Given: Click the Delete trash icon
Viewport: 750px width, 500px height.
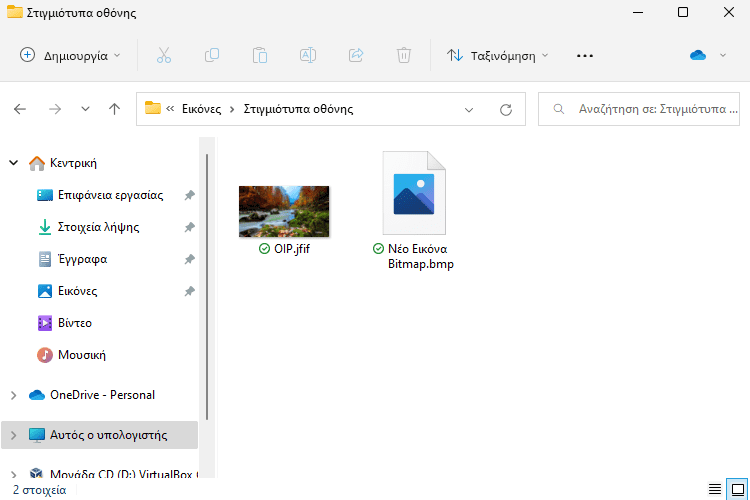Looking at the screenshot, I should 404,56.
